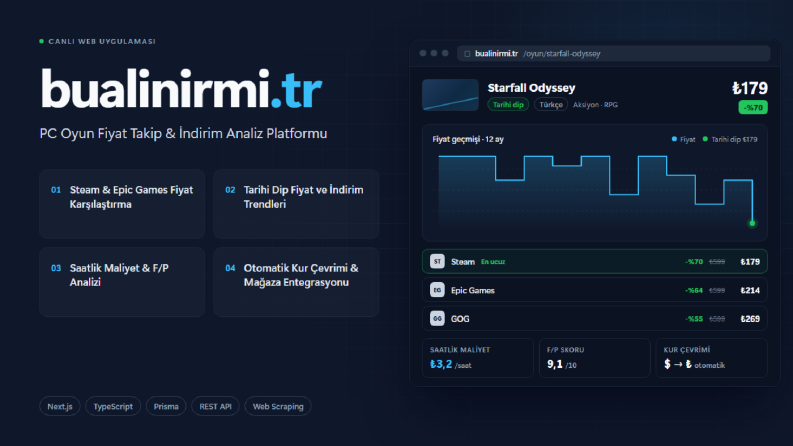
Task: Click the bualinirmi.tr URL address field
Action: [613, 54]
